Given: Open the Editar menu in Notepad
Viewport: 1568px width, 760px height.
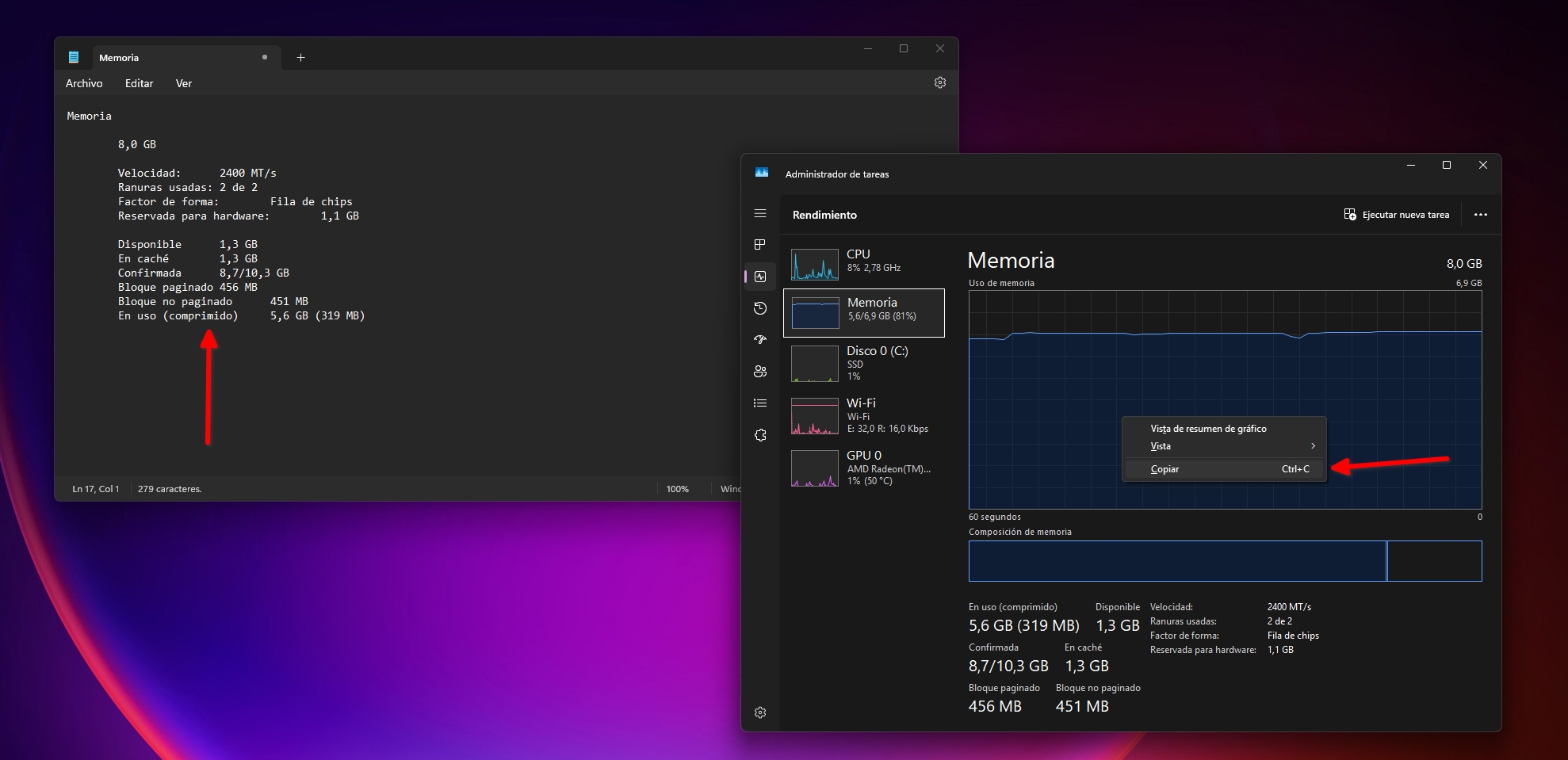Looking at the screenshot, I should [139, 83].
